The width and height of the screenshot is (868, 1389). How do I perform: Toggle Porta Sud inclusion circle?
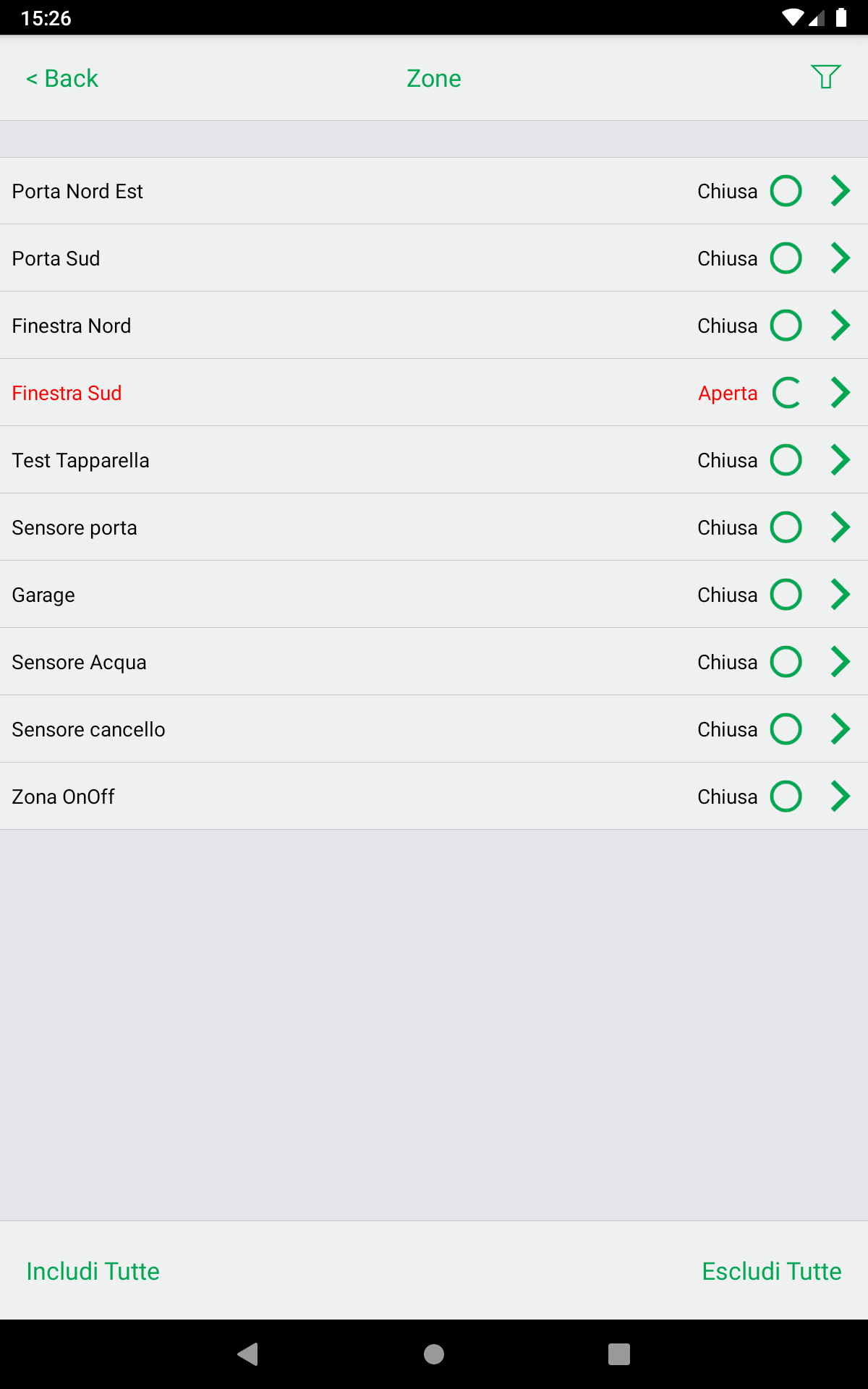coord(786,258)
